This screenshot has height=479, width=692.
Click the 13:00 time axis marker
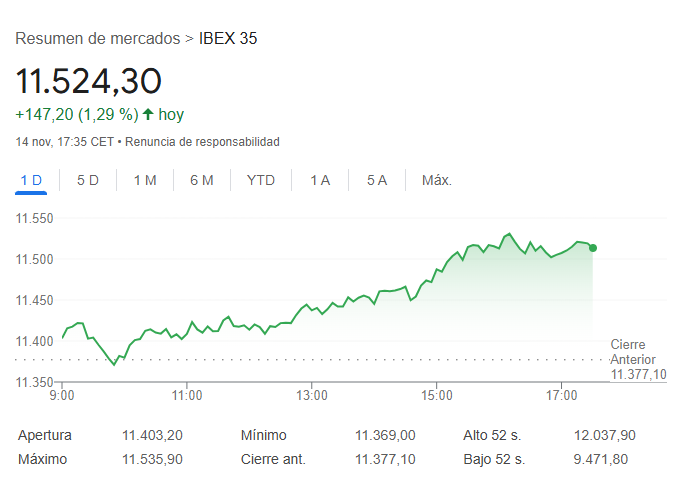coord(312,396)
